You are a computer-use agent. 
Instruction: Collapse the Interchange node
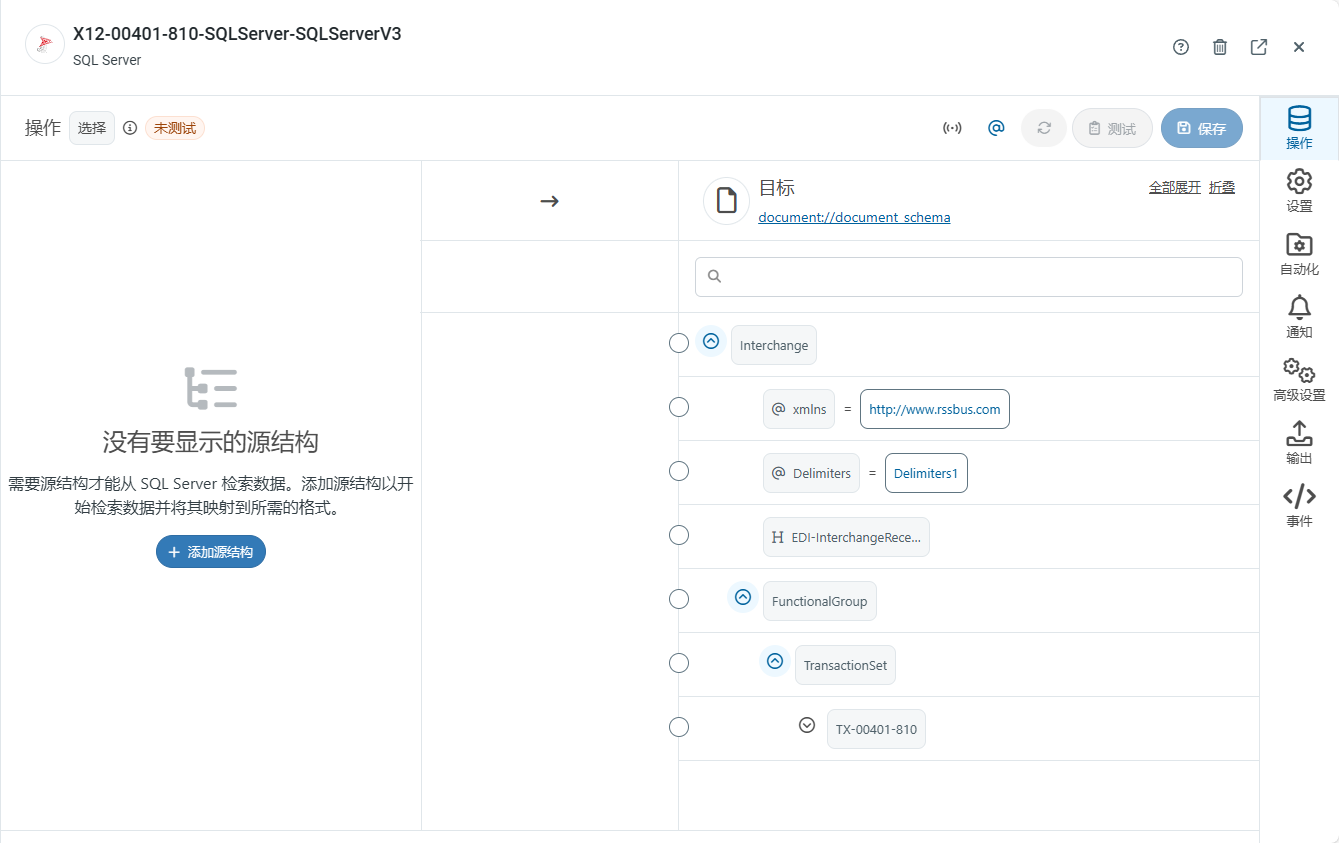tap(711, 341)
